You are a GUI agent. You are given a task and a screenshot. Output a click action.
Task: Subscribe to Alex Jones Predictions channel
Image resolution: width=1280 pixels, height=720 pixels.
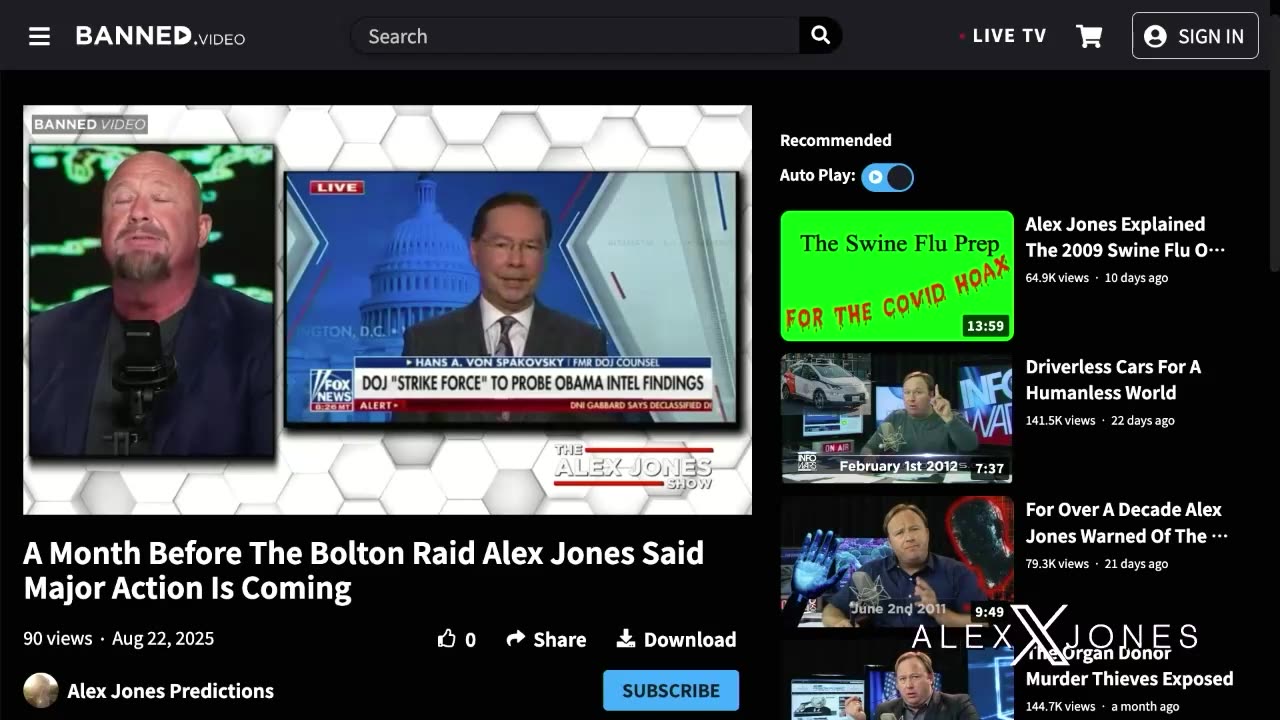click(x=671, y=690)
